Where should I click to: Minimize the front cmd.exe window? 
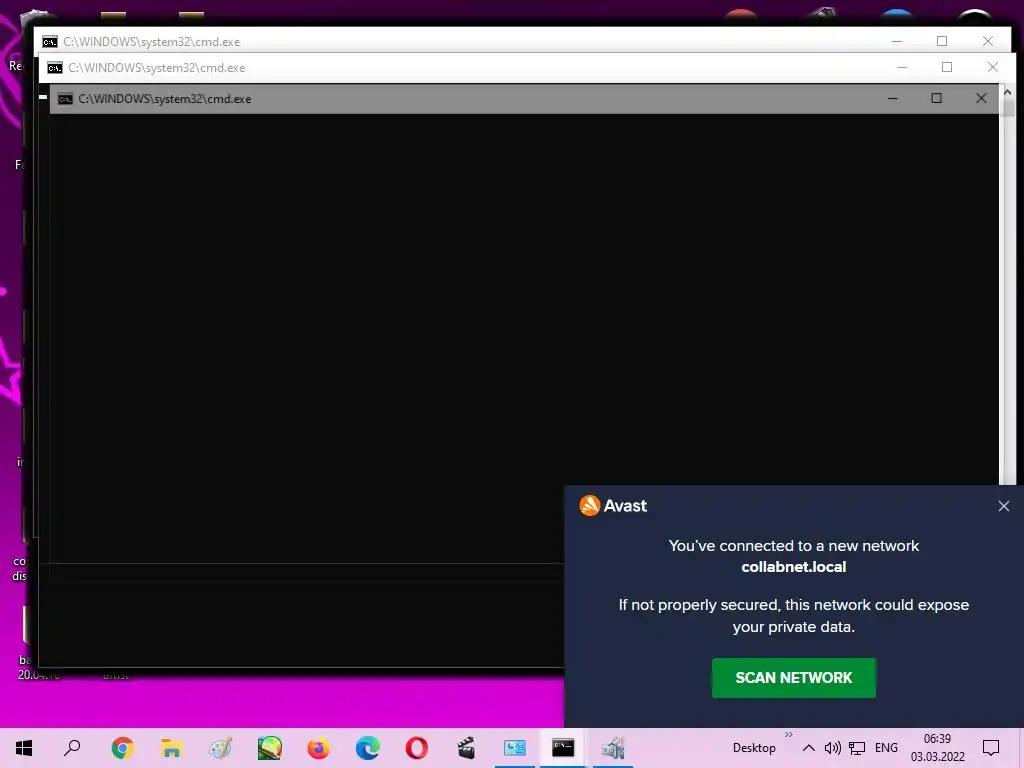(x=893, y=99)
